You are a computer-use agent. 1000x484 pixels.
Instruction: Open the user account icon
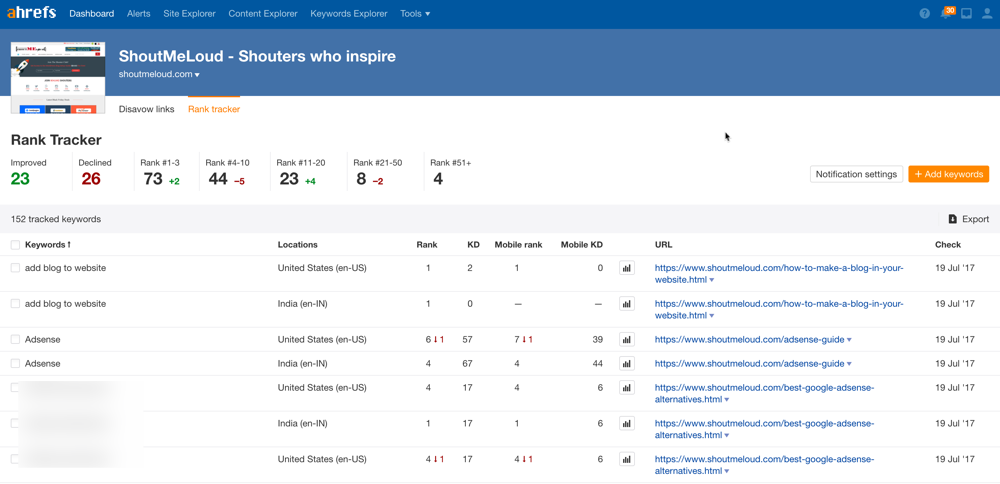coord(987,13)
